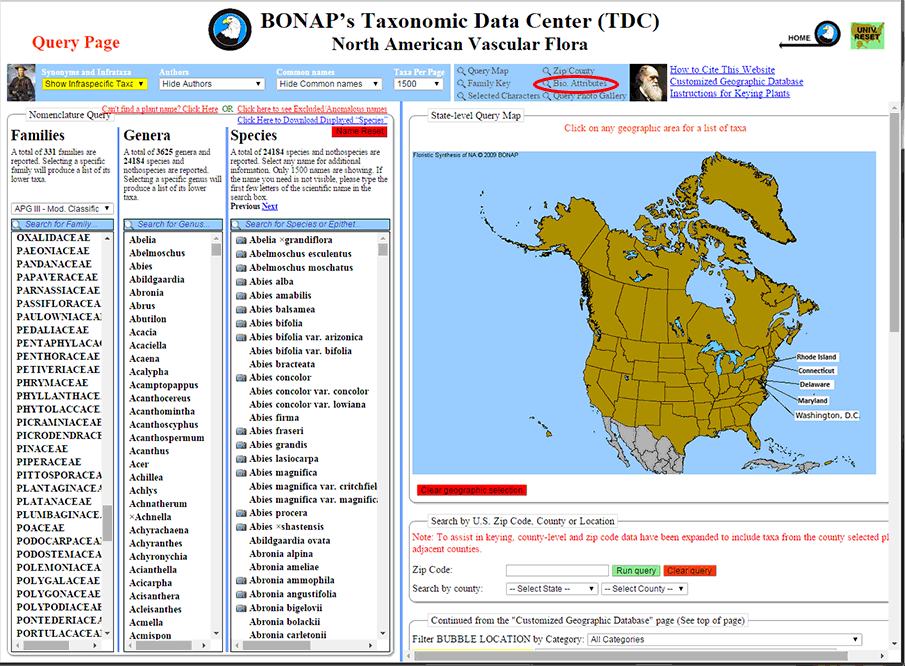The image size is (905, 666).
Task: Click map icon beside Abies amabilis
Action: [x=241, y=295]
